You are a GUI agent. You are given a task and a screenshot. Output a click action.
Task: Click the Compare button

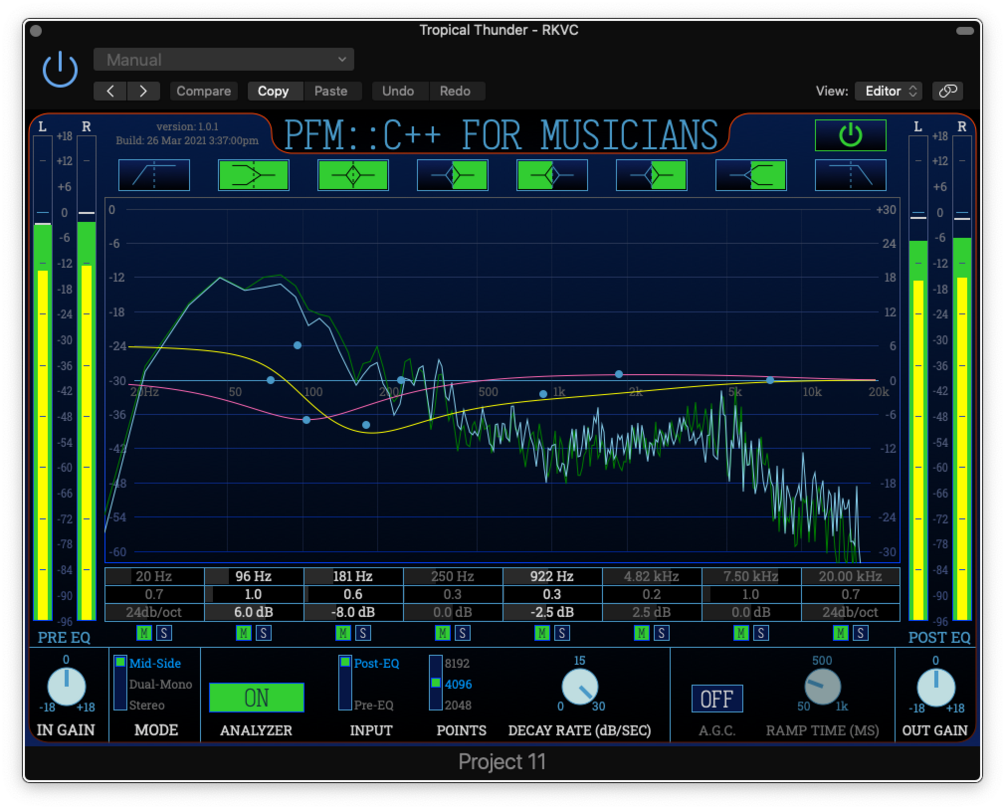click(204, 91)
